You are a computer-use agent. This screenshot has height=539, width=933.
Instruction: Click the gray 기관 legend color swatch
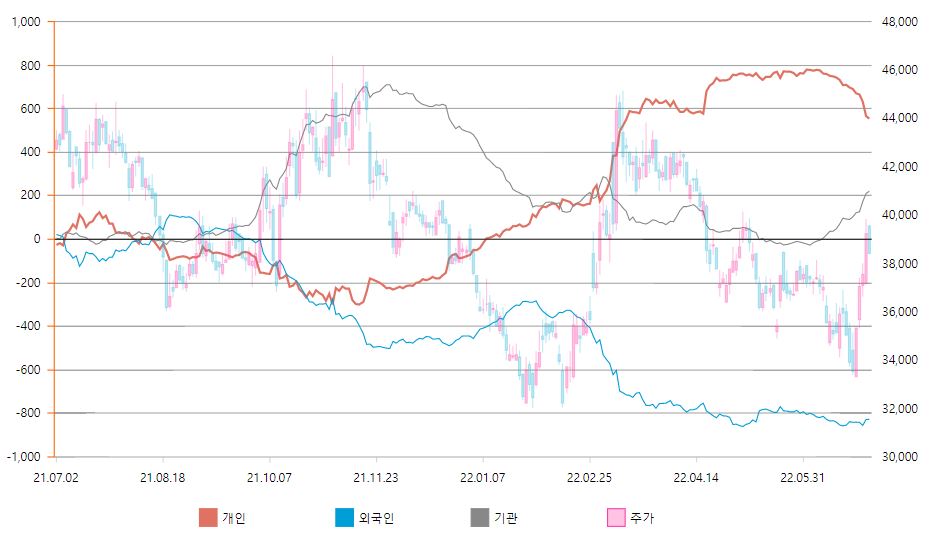[x=480, y=517]
